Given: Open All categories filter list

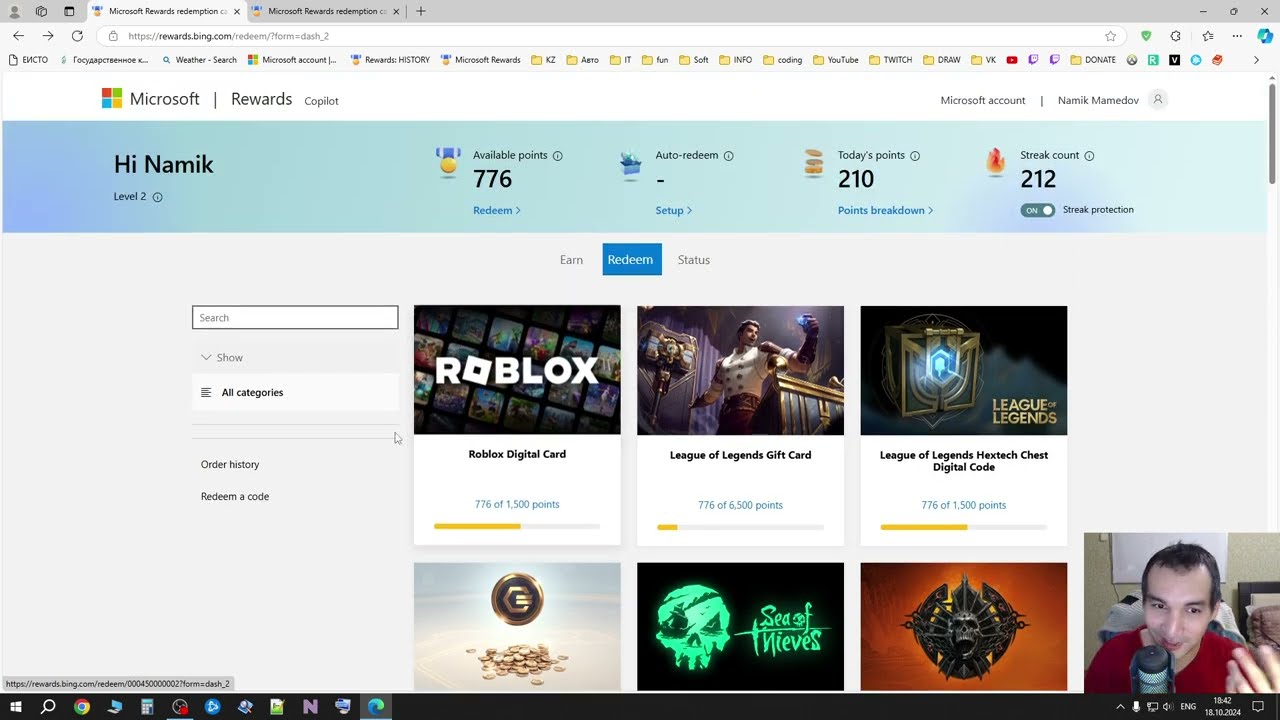Looking at the screenshot, I should [x=295, y=392].
